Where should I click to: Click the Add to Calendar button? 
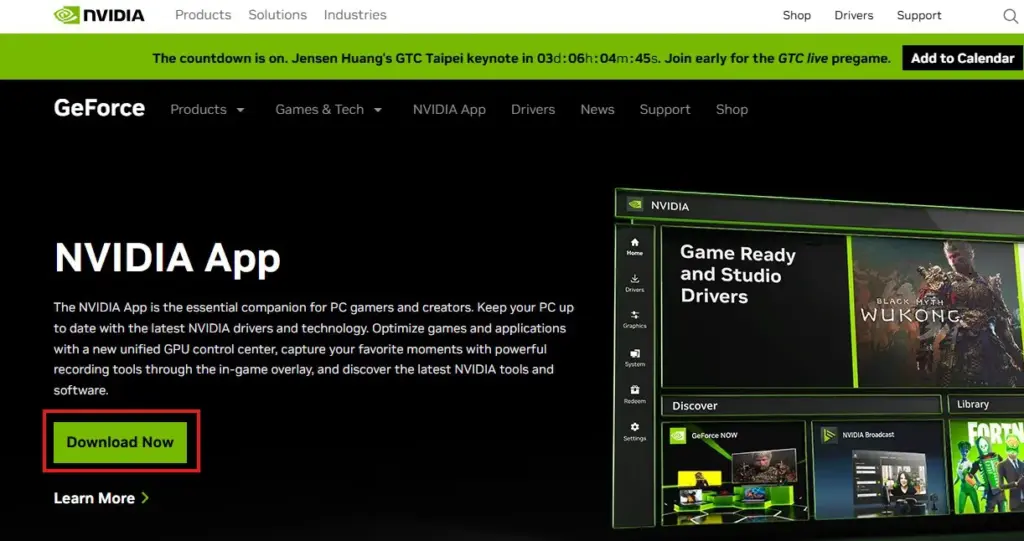pos(962,58)
